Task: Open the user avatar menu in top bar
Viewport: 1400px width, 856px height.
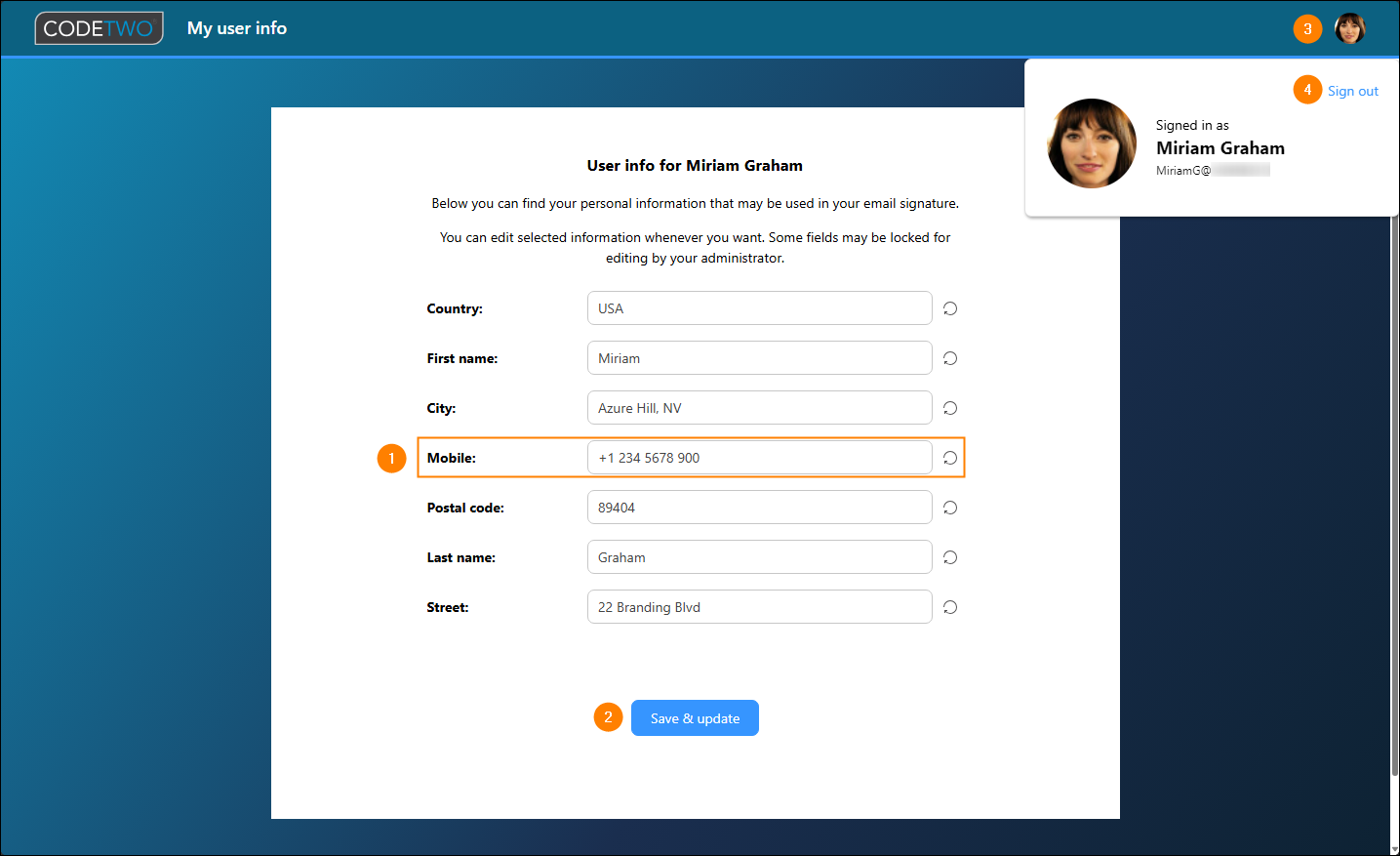Action: [x=1349, y=28]
